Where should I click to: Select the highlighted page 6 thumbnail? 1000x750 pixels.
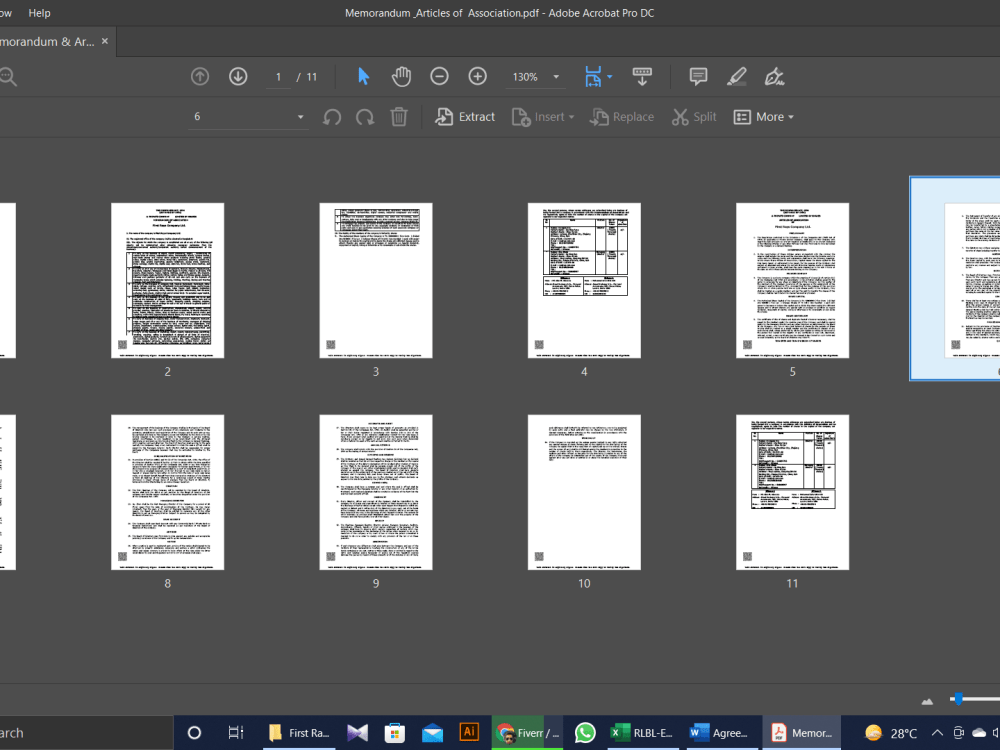click(955, 279)
